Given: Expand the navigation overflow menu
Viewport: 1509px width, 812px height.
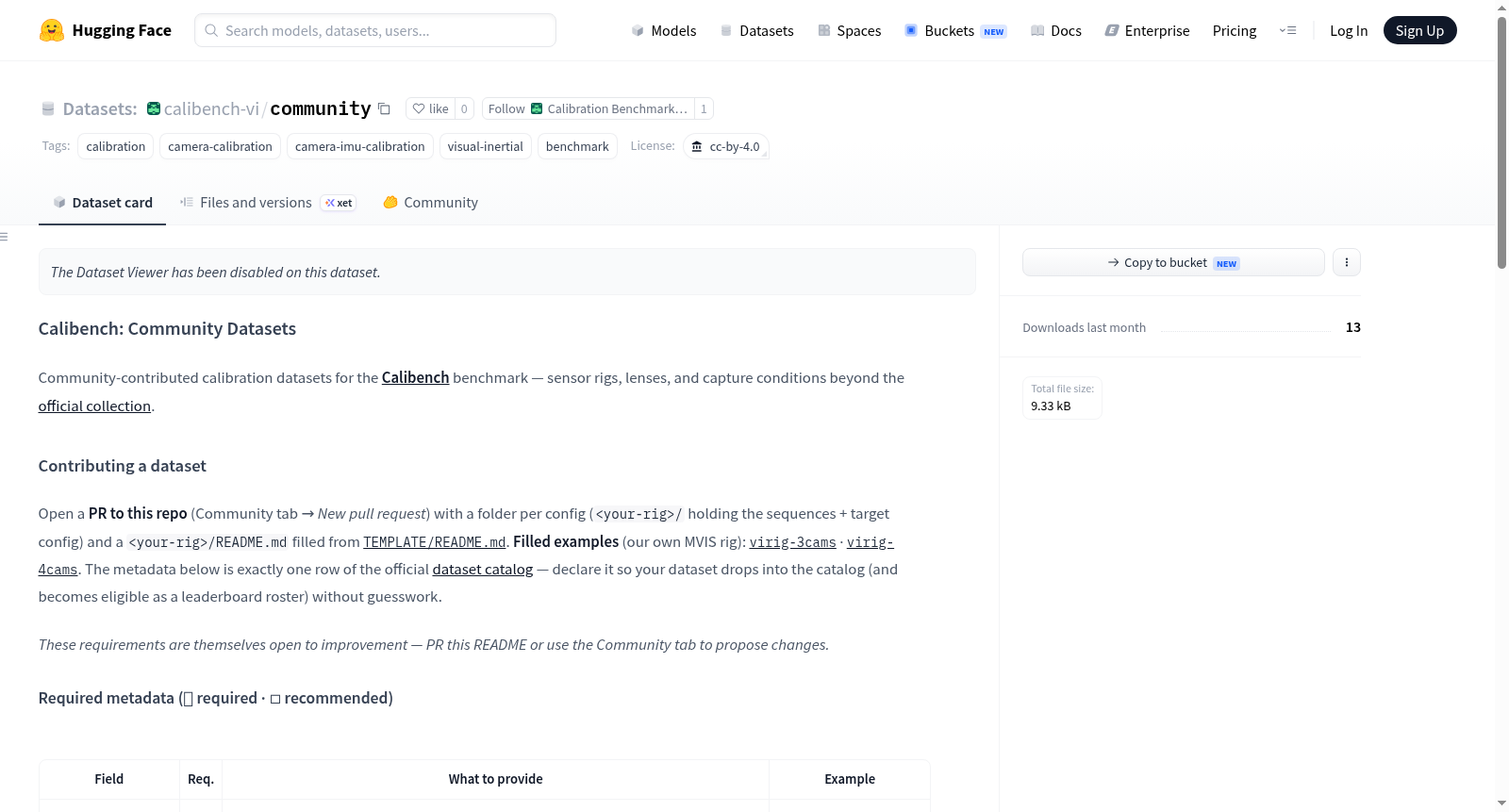Looking at the screenshot, I should coord(1287,30).
